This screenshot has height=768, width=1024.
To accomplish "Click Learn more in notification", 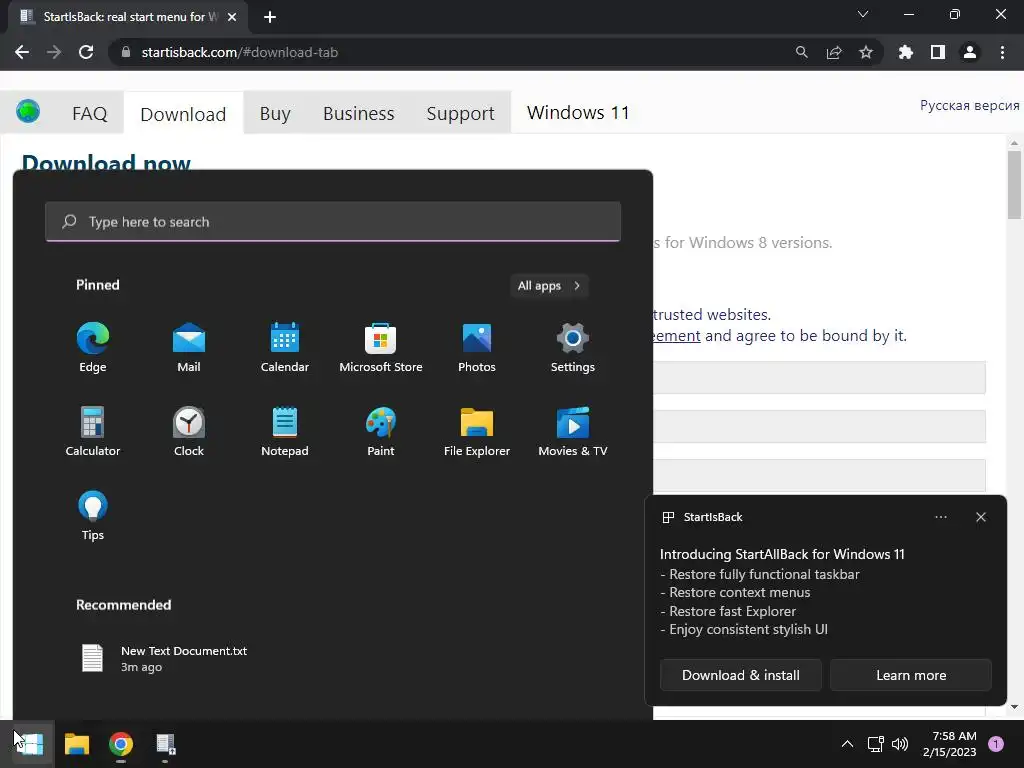I will [911, 675].
